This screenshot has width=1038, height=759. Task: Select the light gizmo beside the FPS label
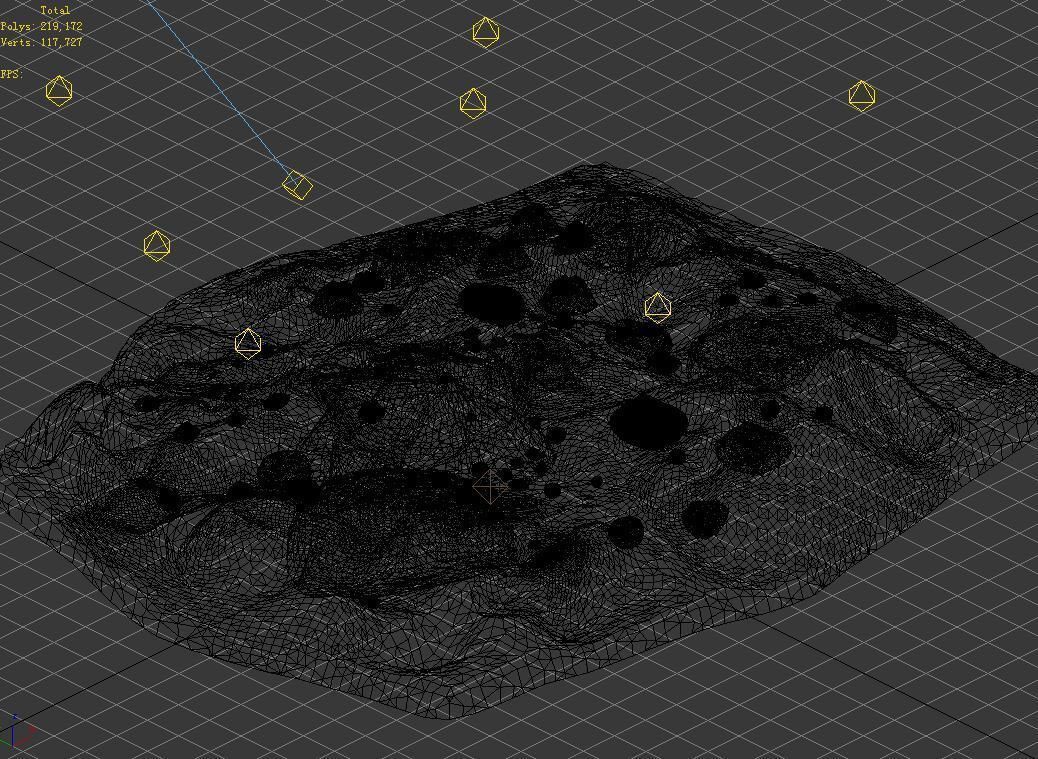tap(59, 91)
